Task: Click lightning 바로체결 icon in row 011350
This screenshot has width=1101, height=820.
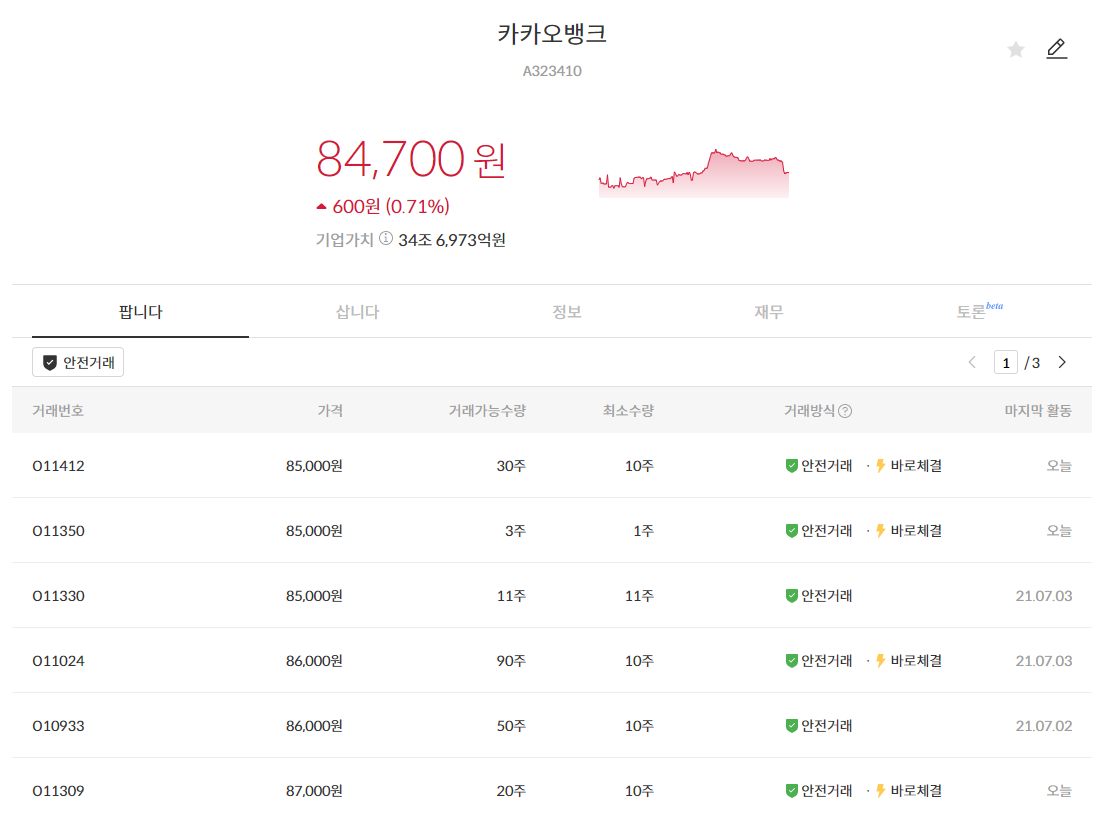Action: [x=881, y=531]
